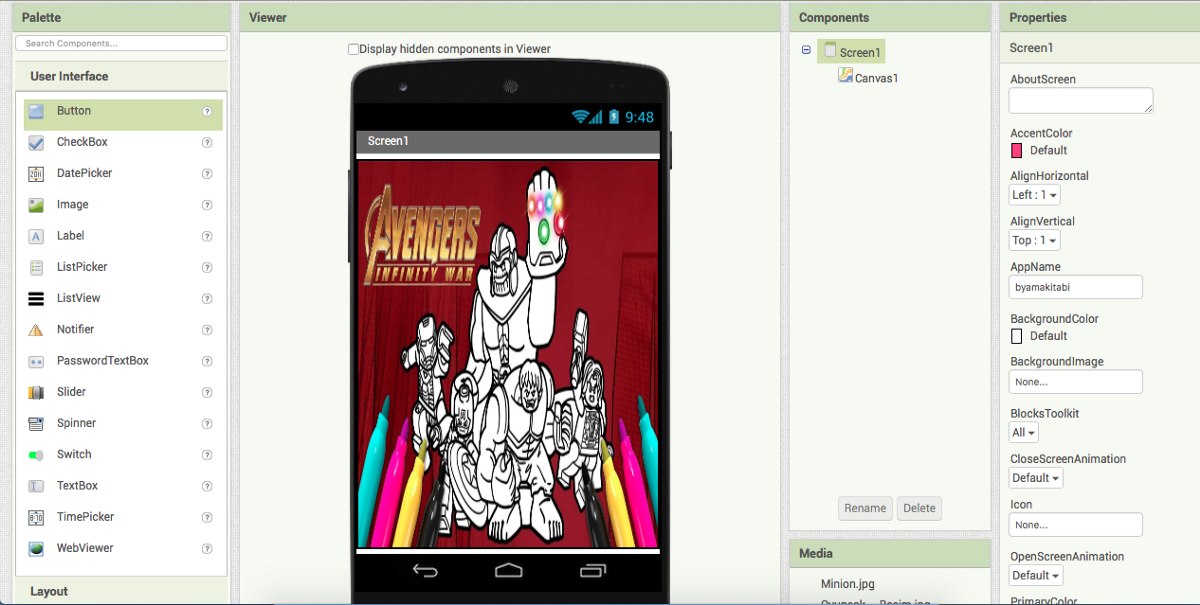The height and width of the screenshot is (605, 1200).
Task: Open help for Button component
Action: pyautogui.click(x=207, y=112)
